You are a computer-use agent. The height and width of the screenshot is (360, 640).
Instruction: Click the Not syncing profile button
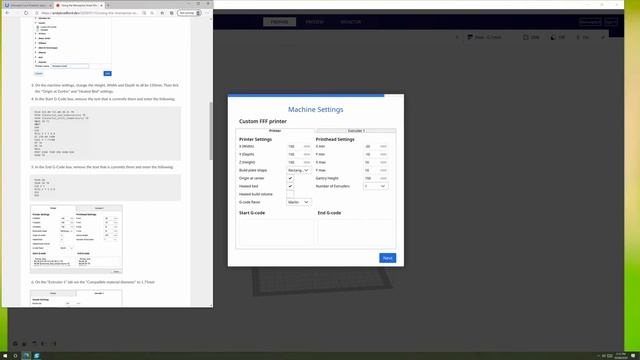point(189,13)
